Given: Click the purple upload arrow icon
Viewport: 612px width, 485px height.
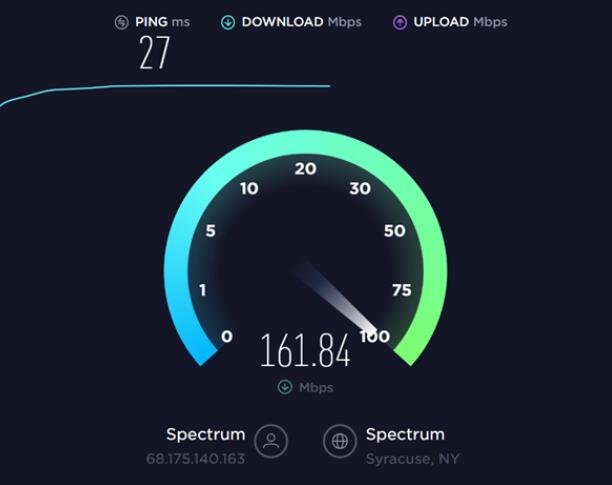Looking at the screenshot, I should click(400, 22).
